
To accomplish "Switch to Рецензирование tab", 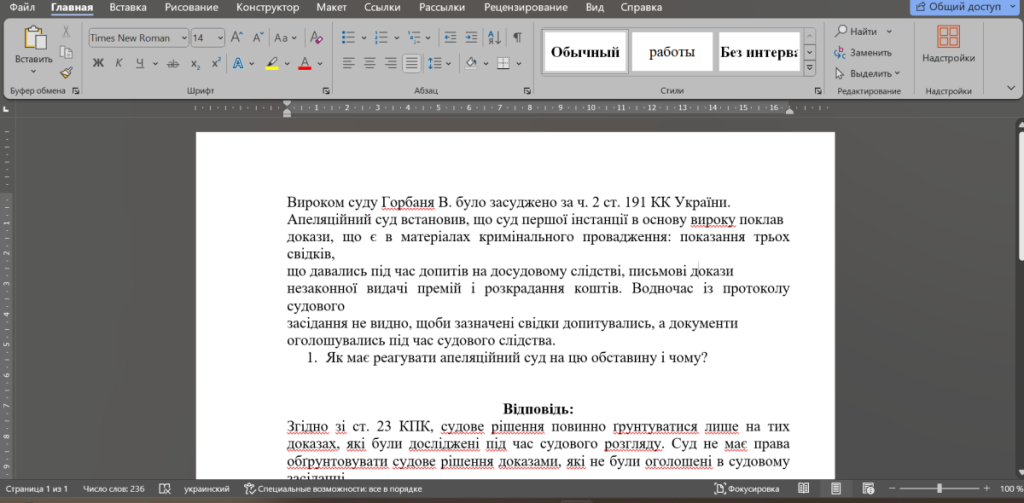I will 525,8.
